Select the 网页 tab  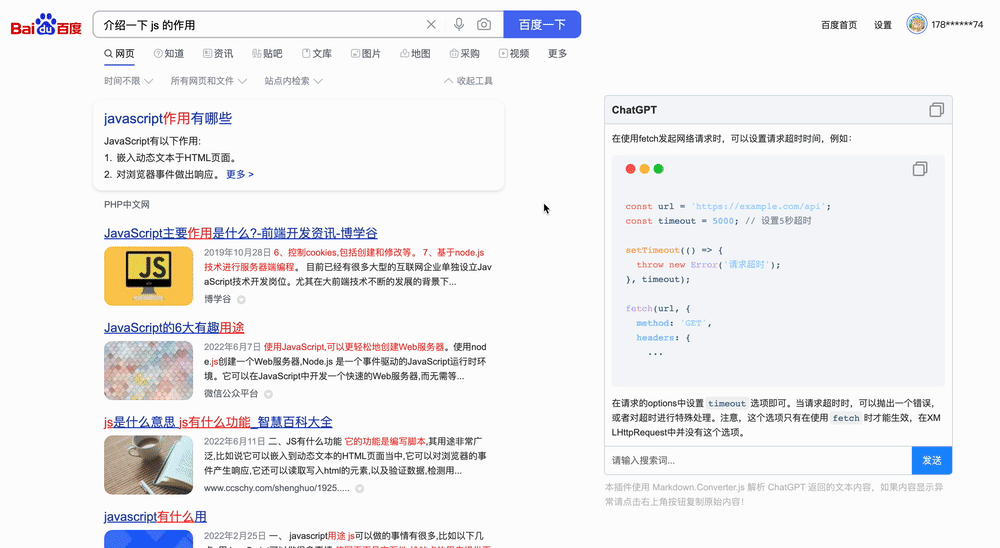(119, 54)
